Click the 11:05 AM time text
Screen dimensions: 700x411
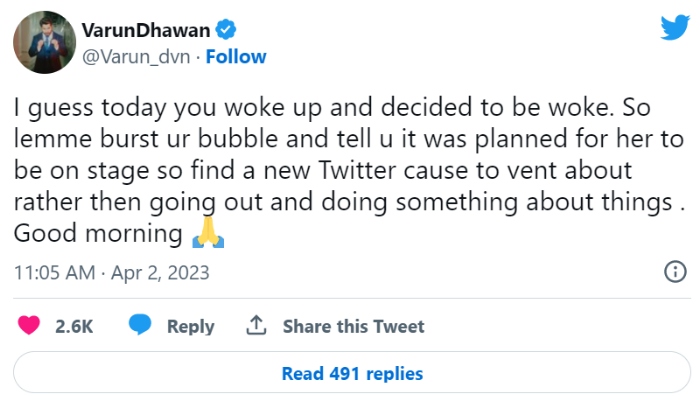pyautogui.click(x=53, y=272)
